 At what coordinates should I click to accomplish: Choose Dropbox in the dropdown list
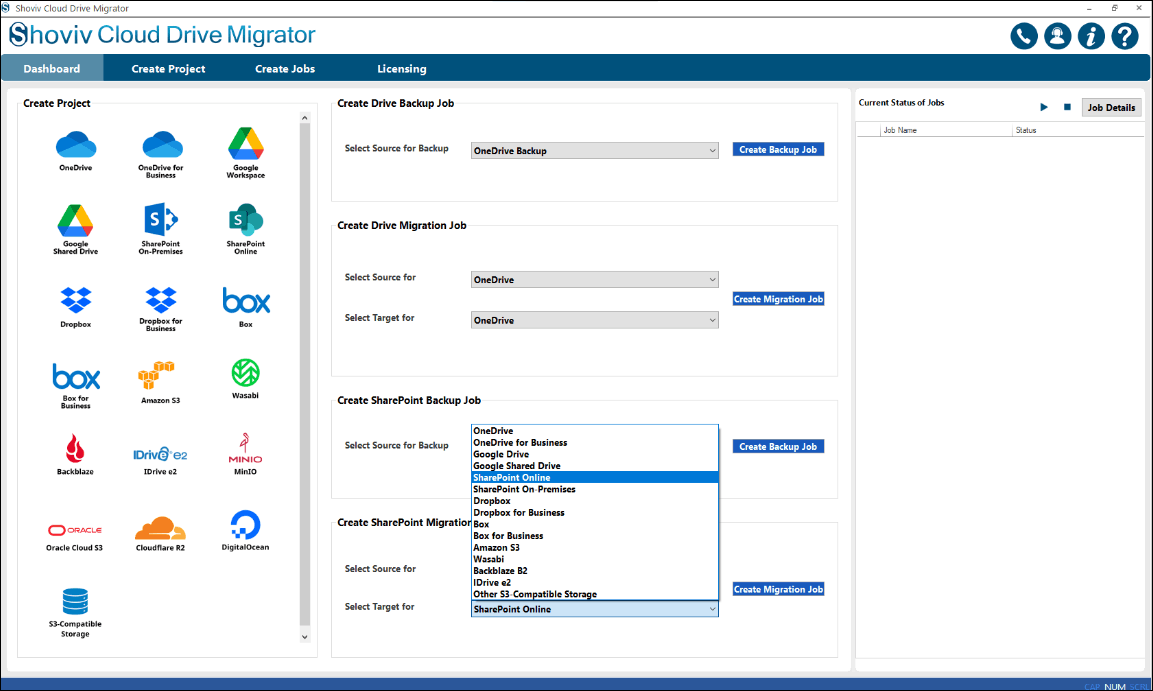[x=594, y=501]
